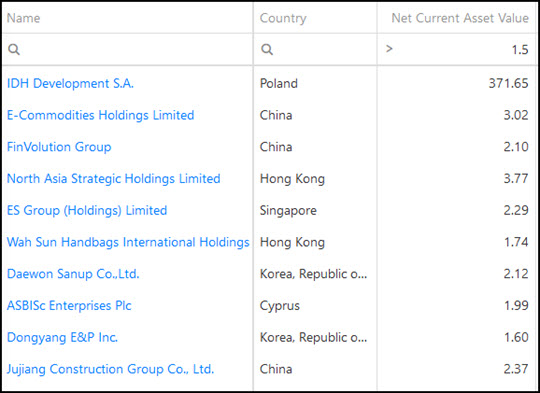Sort by the Country column header
The height and width of the screenshot is (393, 540).
pyautogui.click(x=283, y=18)
